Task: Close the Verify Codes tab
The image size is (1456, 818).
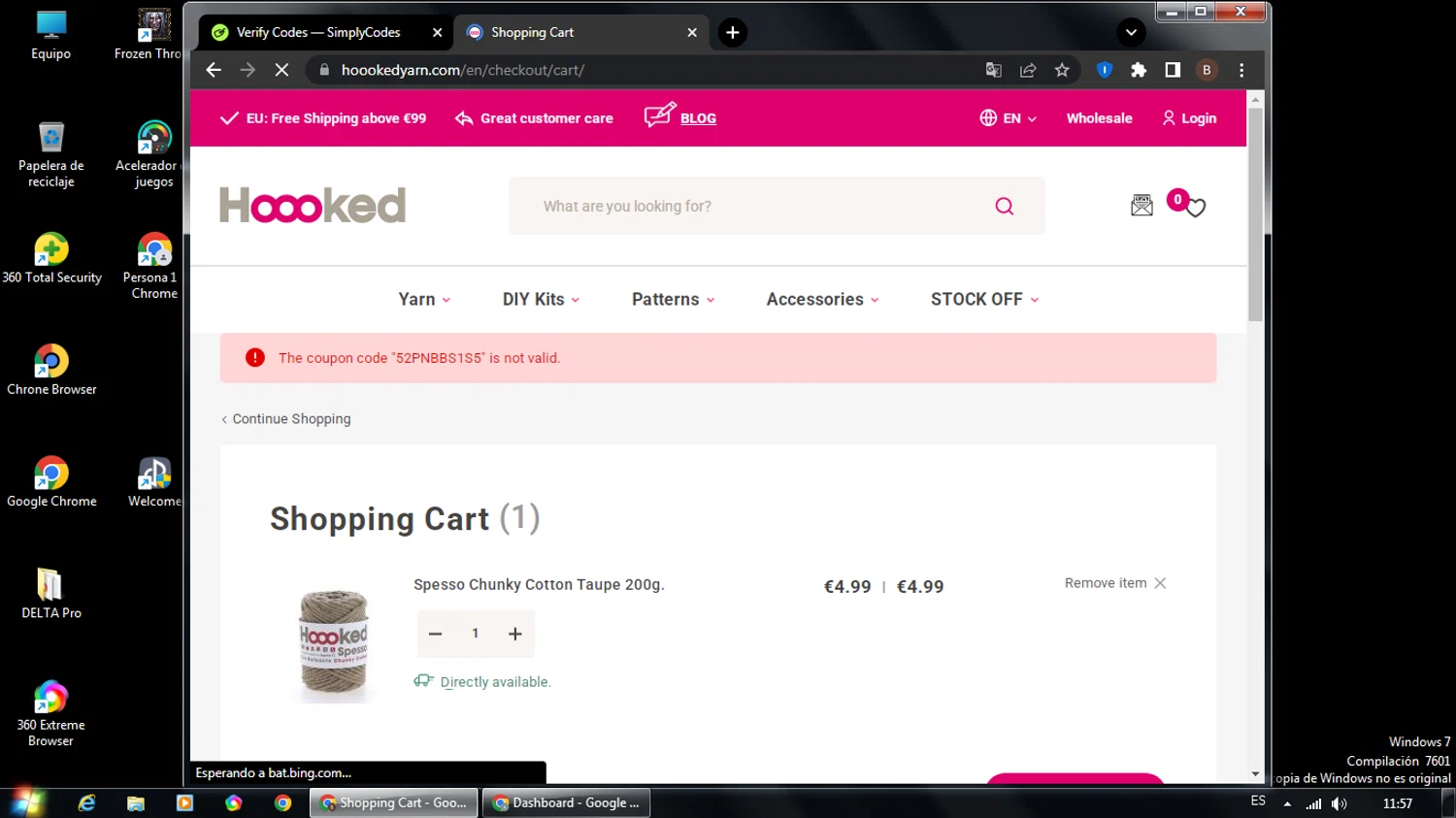Action: tap(437, 32)
